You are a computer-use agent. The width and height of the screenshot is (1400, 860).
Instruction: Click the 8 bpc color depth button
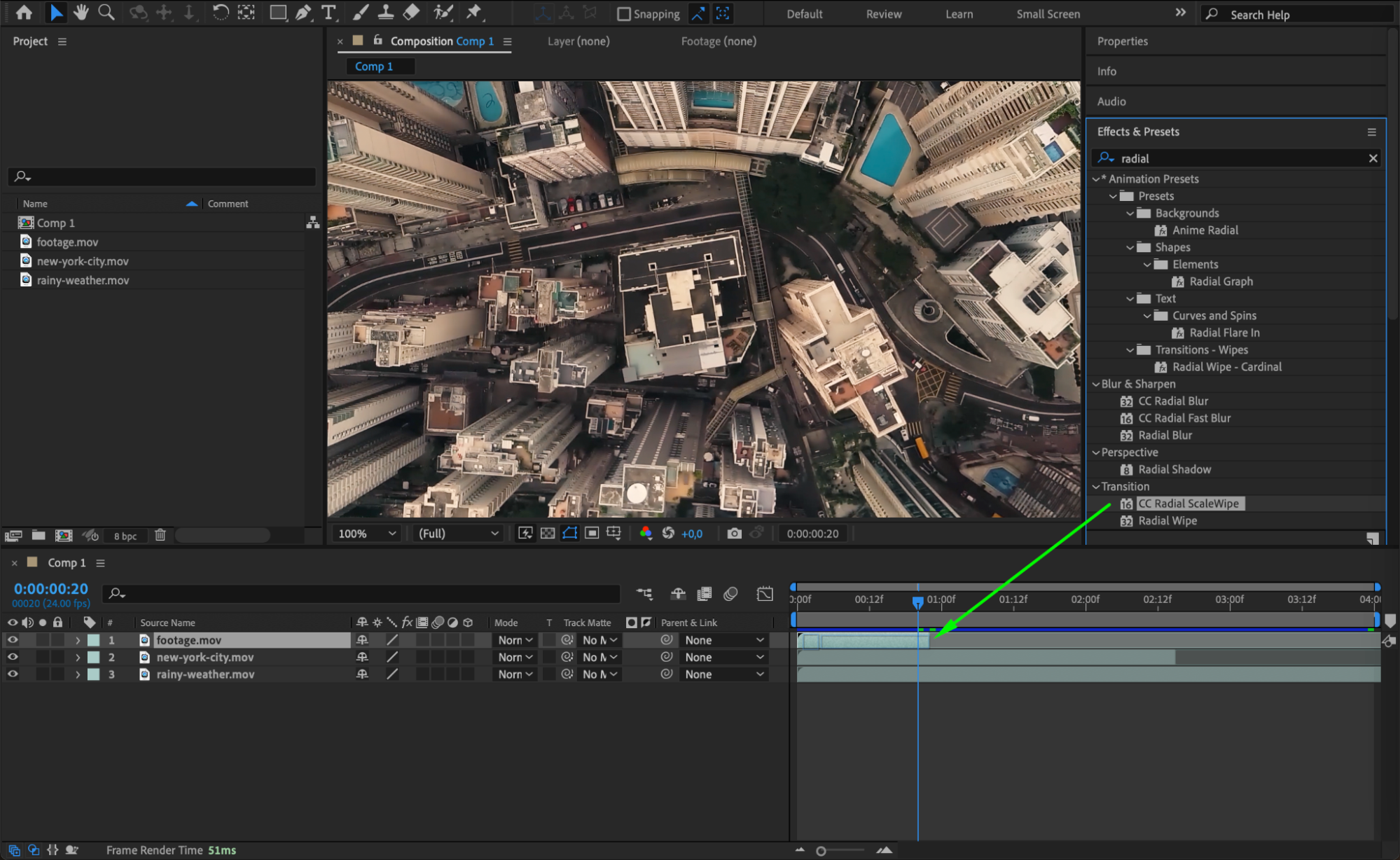click(x=125, y=536)
